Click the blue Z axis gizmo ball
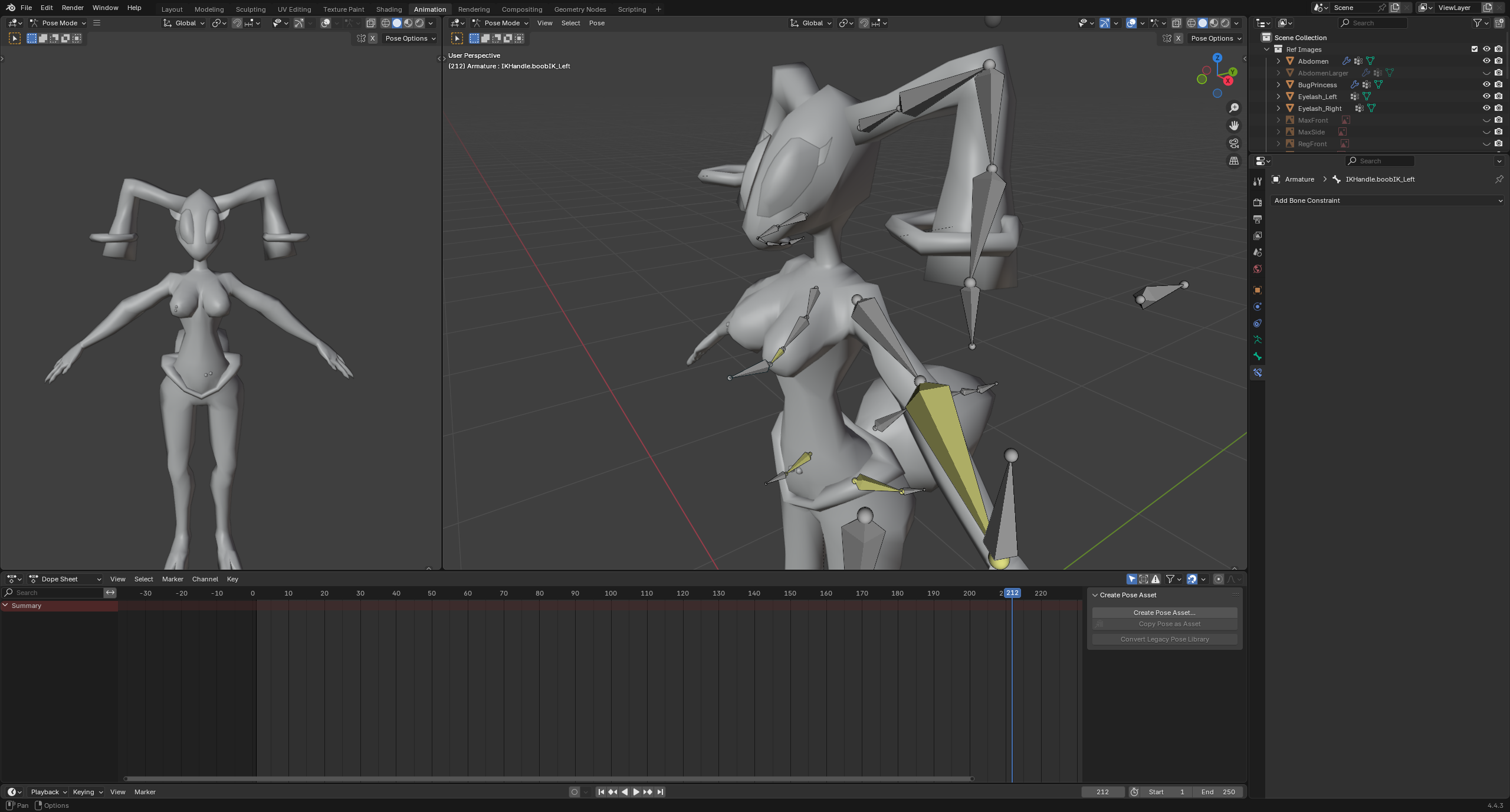Image resolution: width=1510 pixels, height=812 pixels. 1217,58
